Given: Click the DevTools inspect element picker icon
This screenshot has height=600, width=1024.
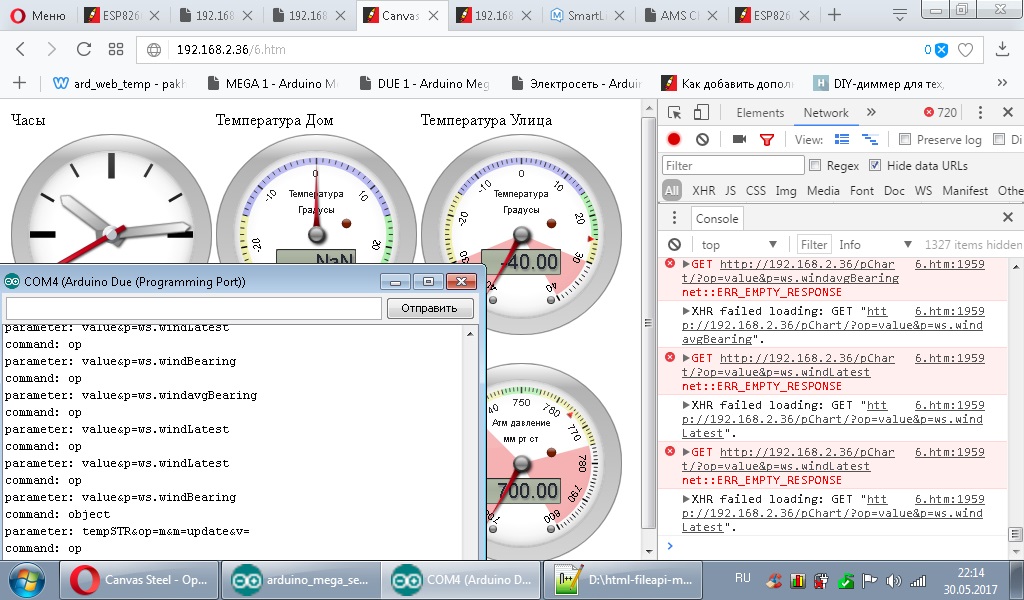Looking at the screenshot, I should [675, 113].
